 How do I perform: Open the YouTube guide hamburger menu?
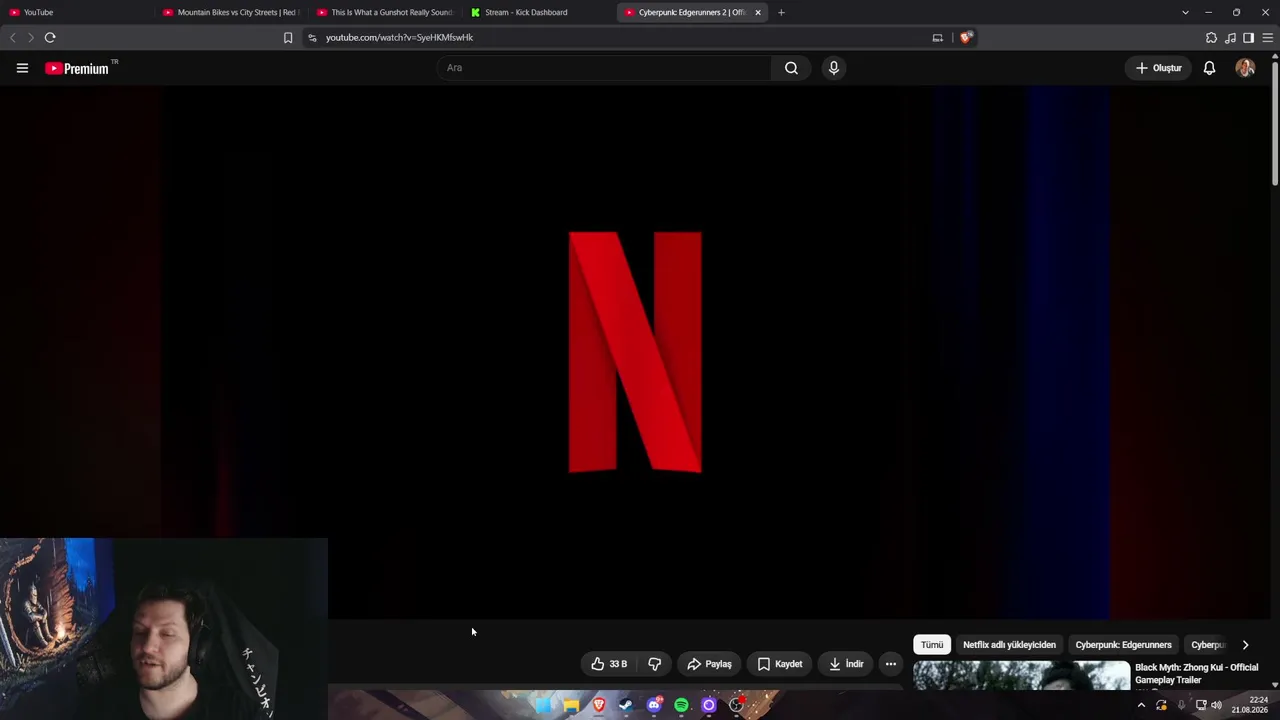[22, 68]
